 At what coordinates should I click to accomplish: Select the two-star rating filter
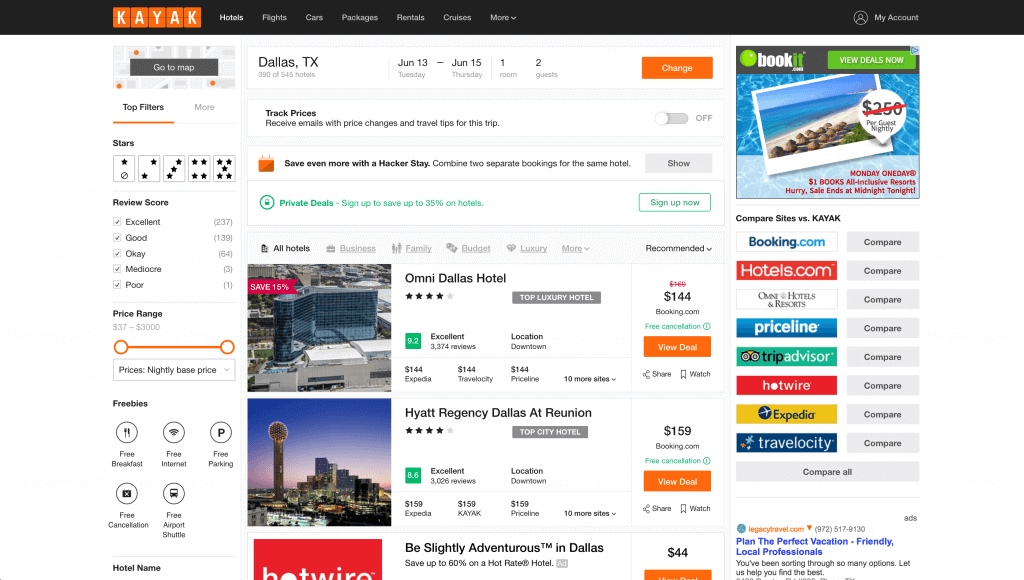(x=149, y=169)
